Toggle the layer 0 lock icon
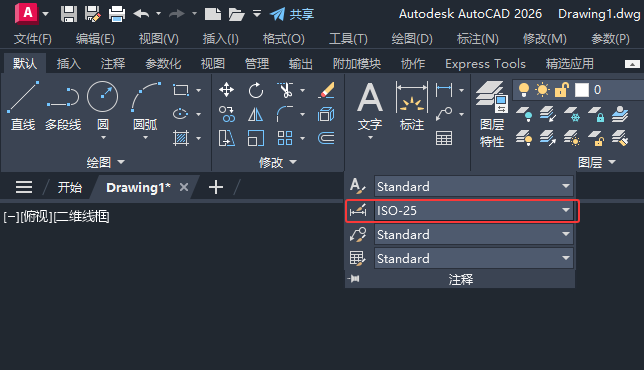The image size is (644, 370). 561,90
